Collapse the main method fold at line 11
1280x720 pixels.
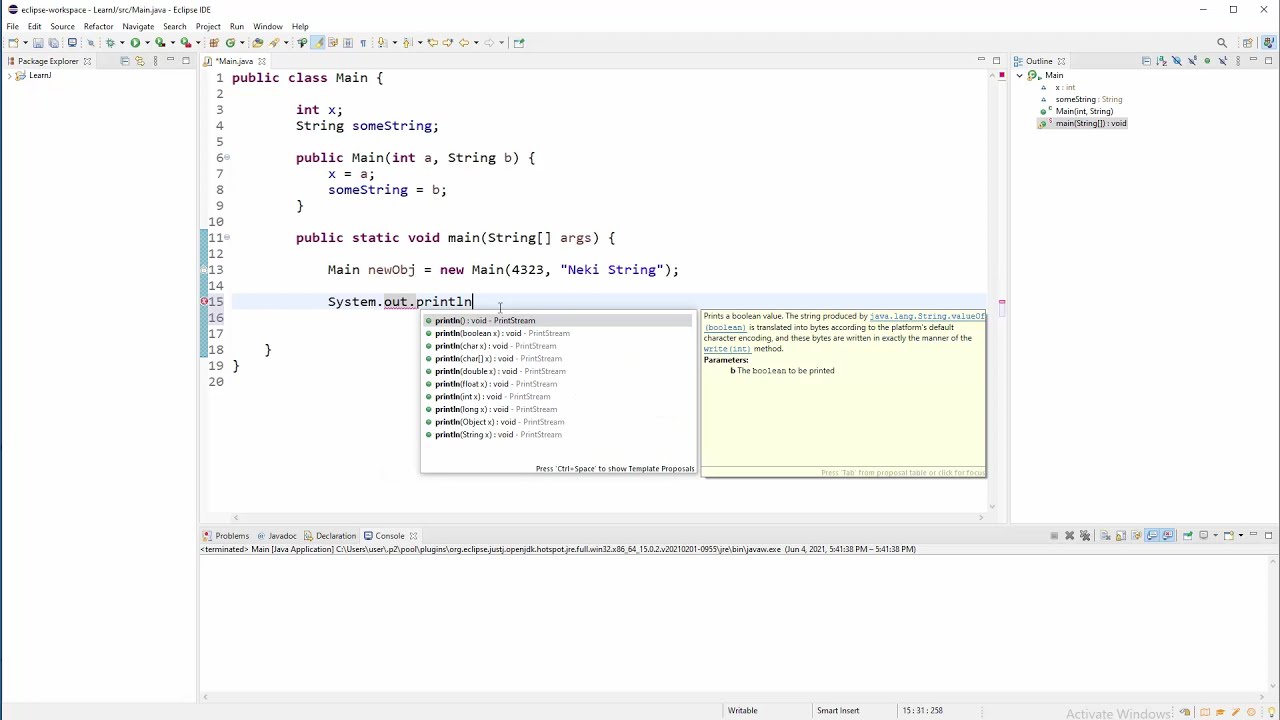coord(227,237)
